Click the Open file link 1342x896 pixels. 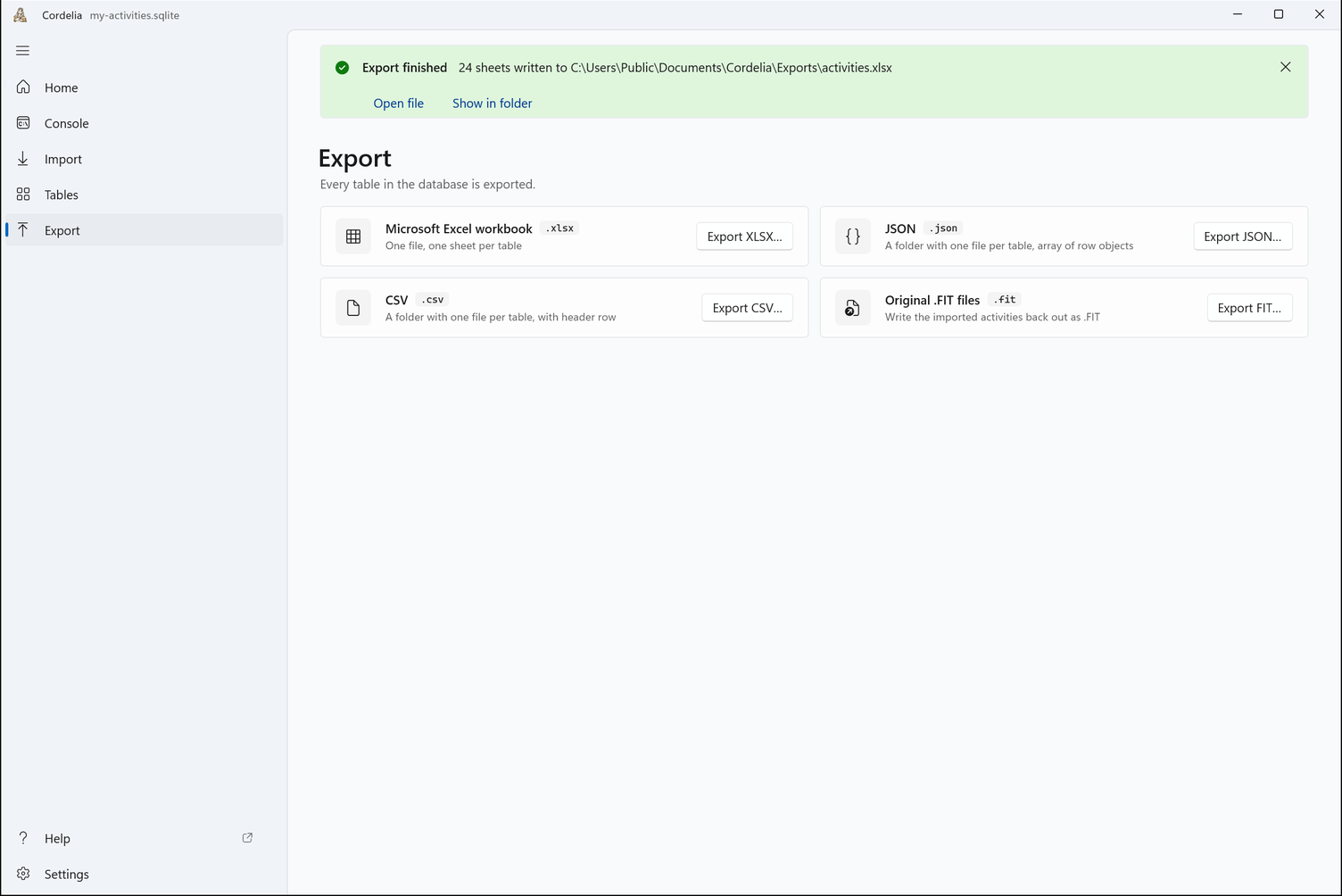pos(398,104)
